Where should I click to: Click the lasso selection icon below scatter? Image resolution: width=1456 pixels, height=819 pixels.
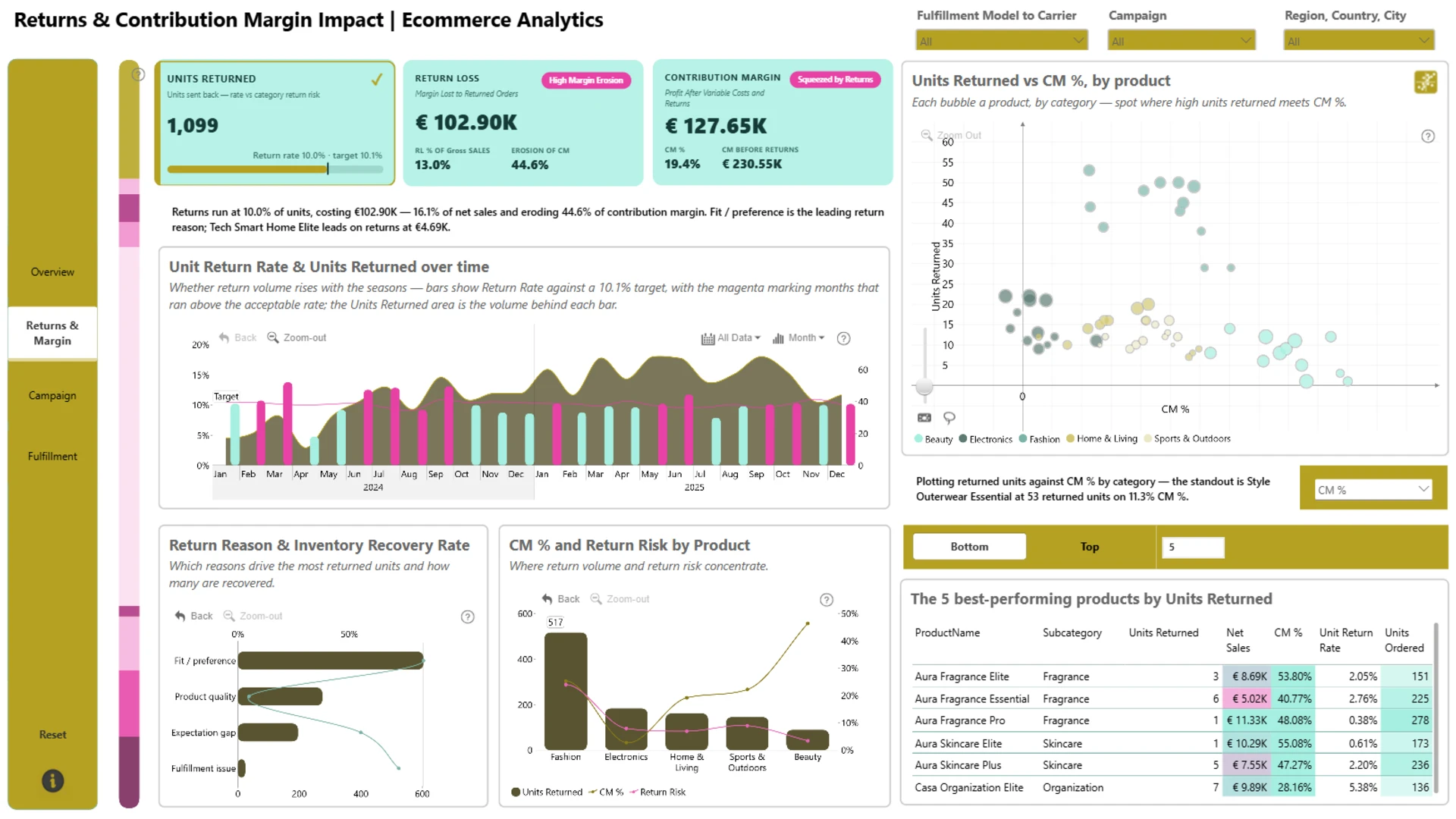coord(949,418)
